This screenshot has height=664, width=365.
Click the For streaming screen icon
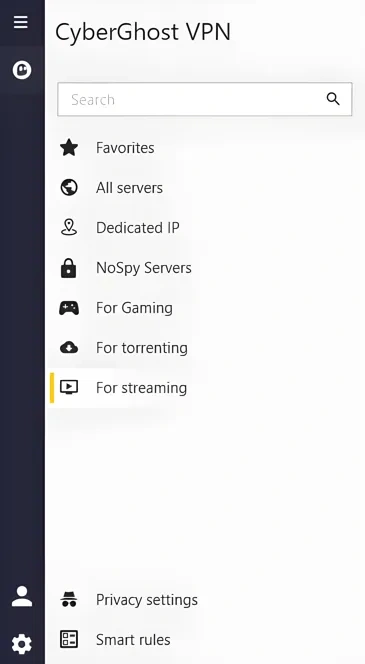pyautogui.click(x=69, y=387)
